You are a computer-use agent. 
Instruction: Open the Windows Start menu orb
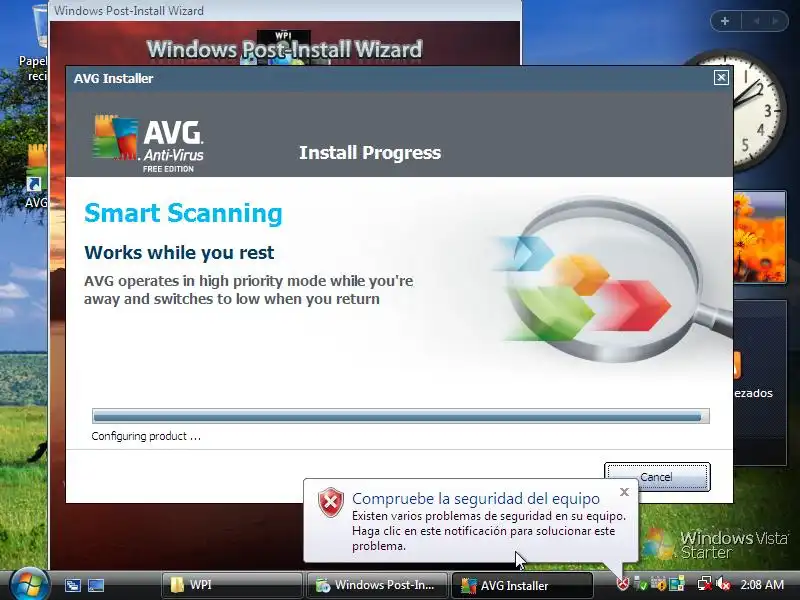coord(29,584)
